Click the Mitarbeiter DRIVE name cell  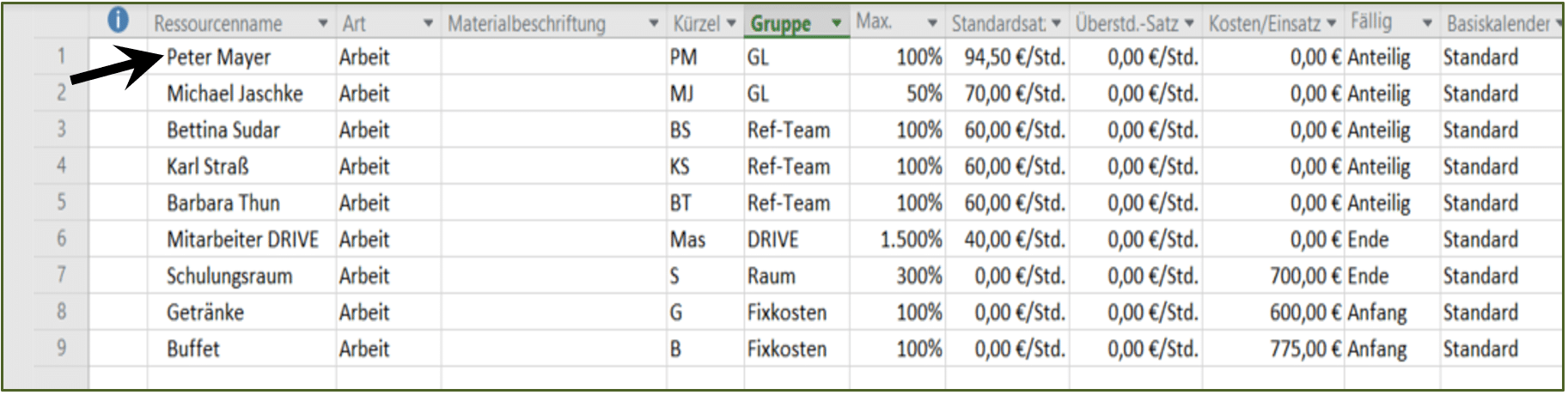click(x=241, y=240)
